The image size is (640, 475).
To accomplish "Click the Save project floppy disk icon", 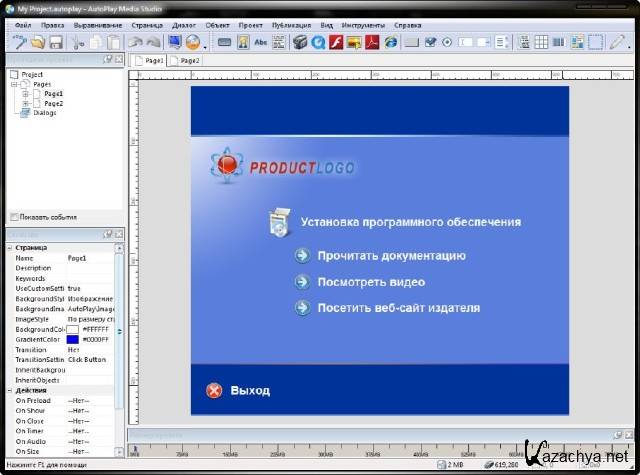I will click(x=56, y=42).
